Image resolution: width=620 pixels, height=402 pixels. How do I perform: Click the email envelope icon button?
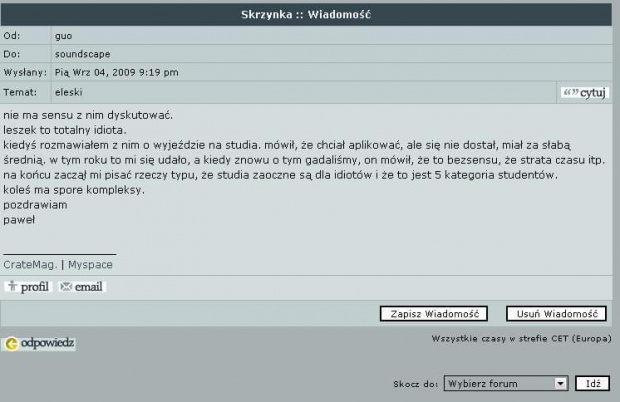click(81, 287)
